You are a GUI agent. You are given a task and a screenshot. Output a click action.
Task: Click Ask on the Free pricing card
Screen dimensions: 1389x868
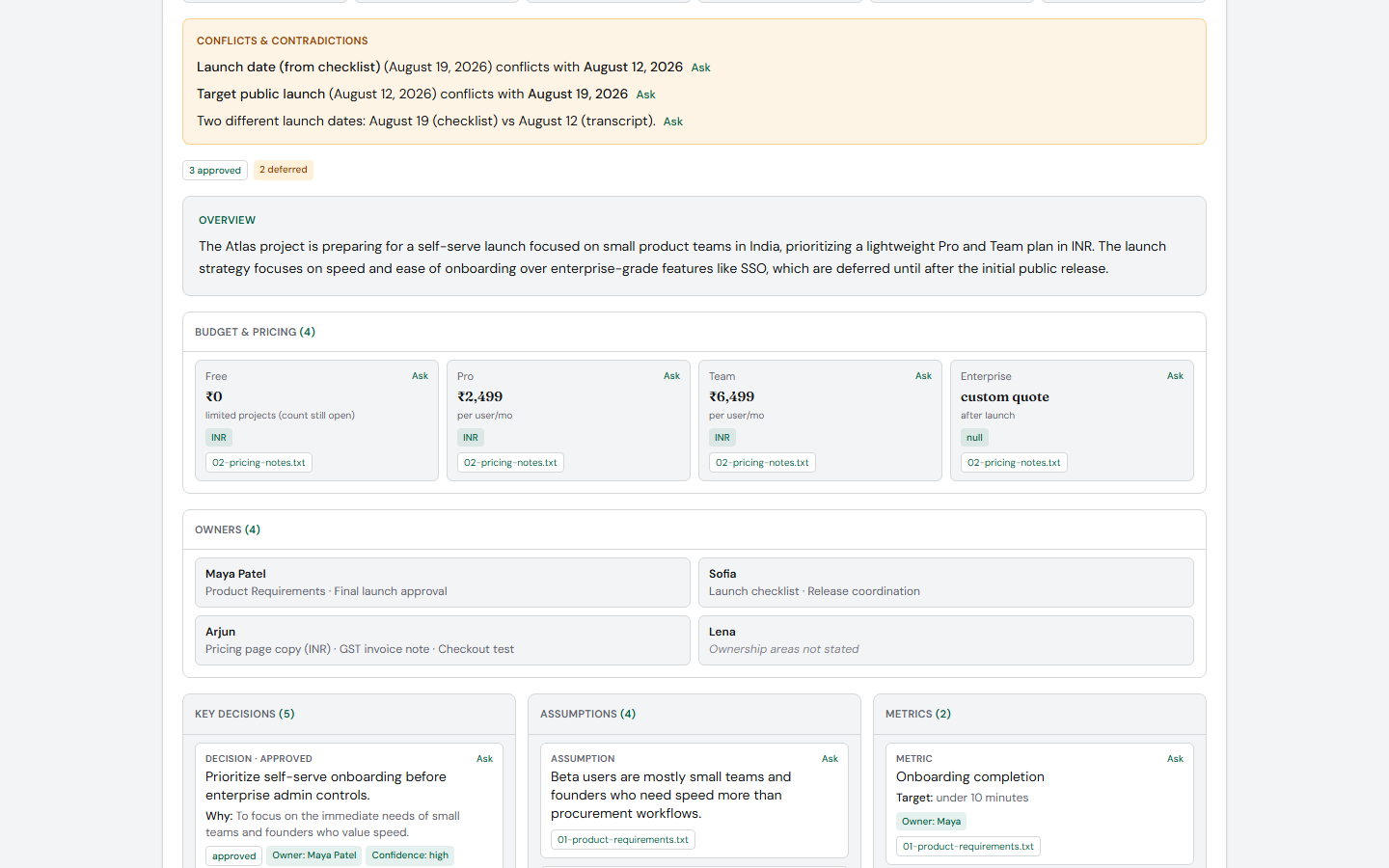tap(420, 376)
